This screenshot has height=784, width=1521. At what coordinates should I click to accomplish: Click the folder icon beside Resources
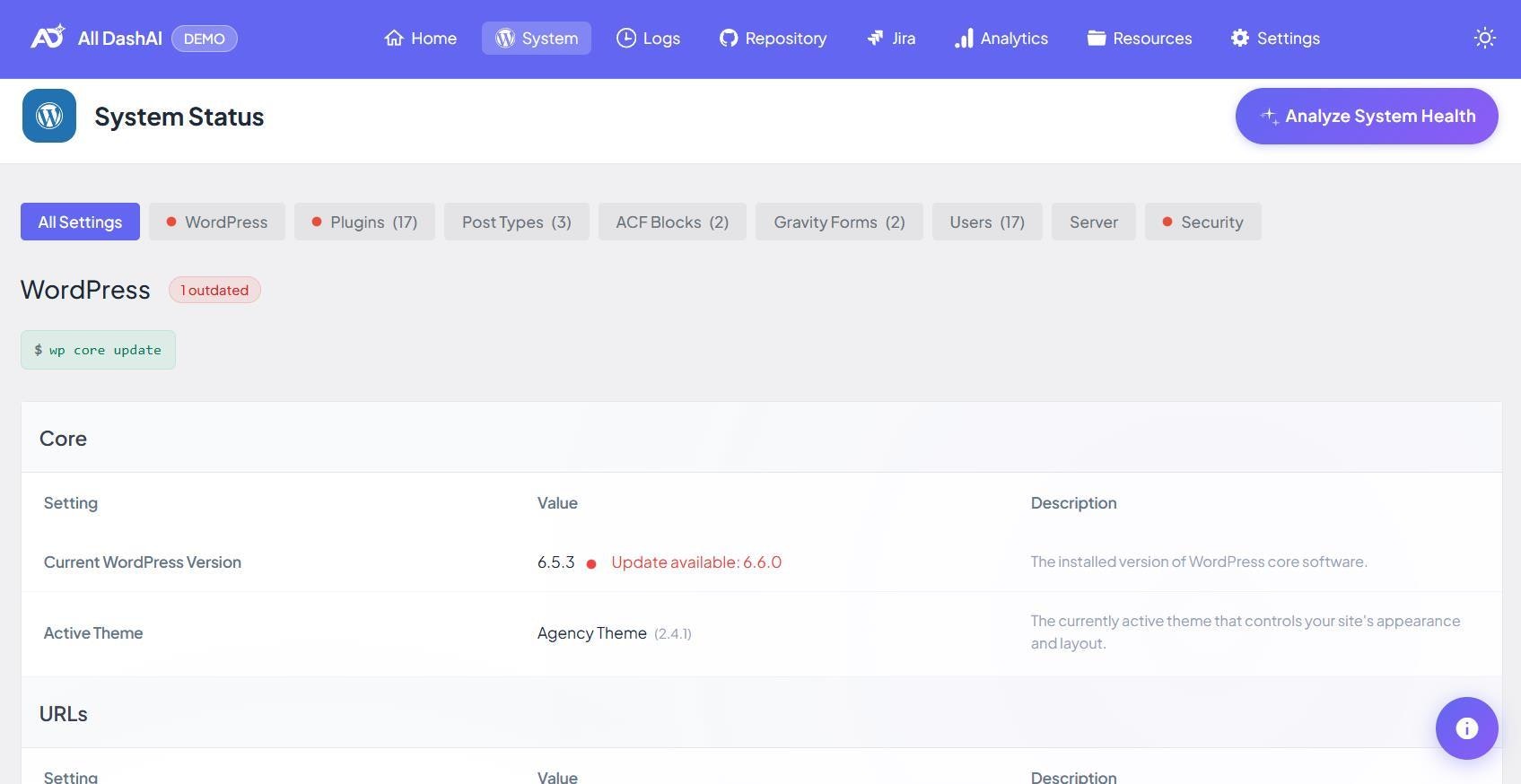point(1097,38)
